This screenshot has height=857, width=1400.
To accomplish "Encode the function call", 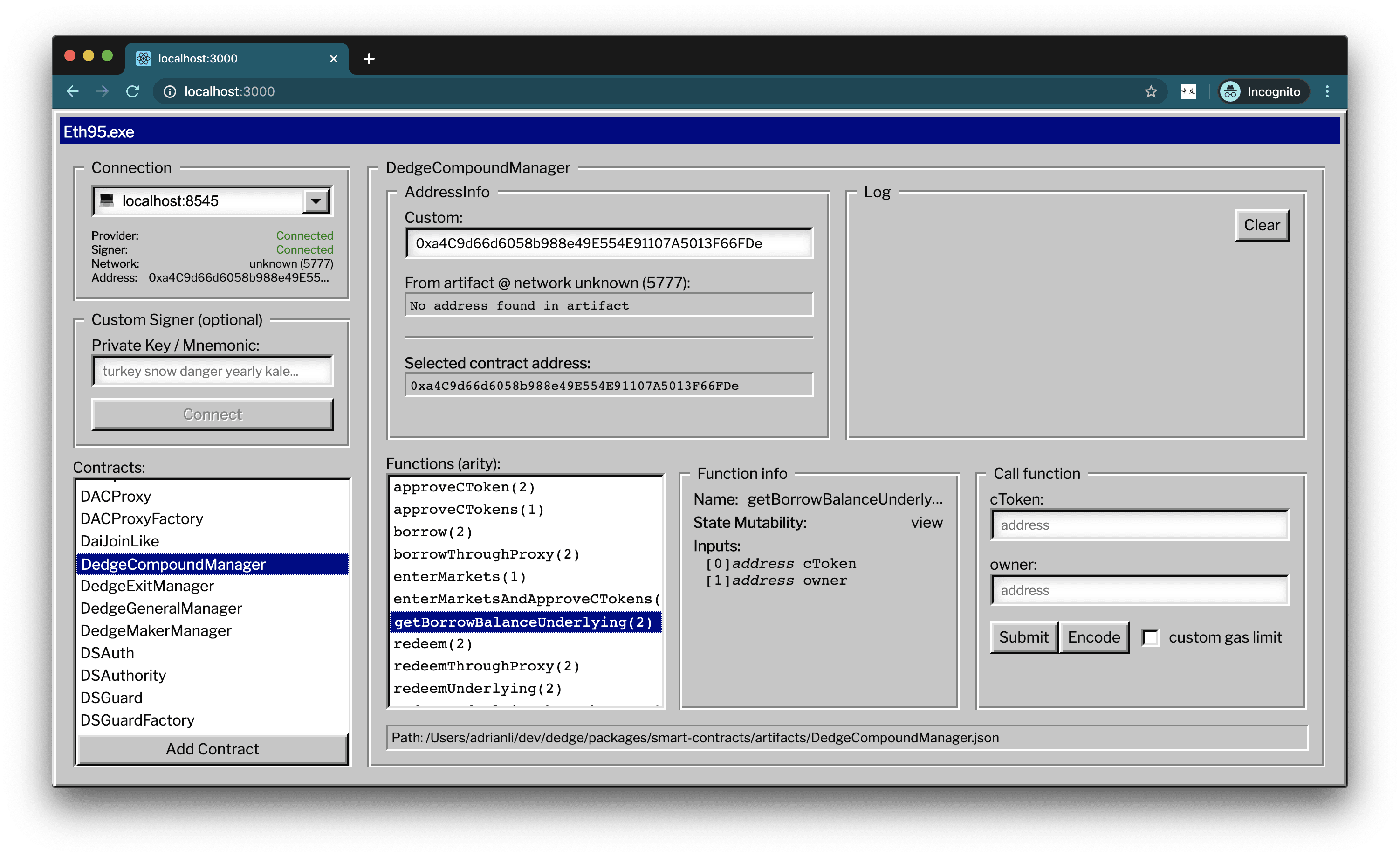I will [1093, 637].
